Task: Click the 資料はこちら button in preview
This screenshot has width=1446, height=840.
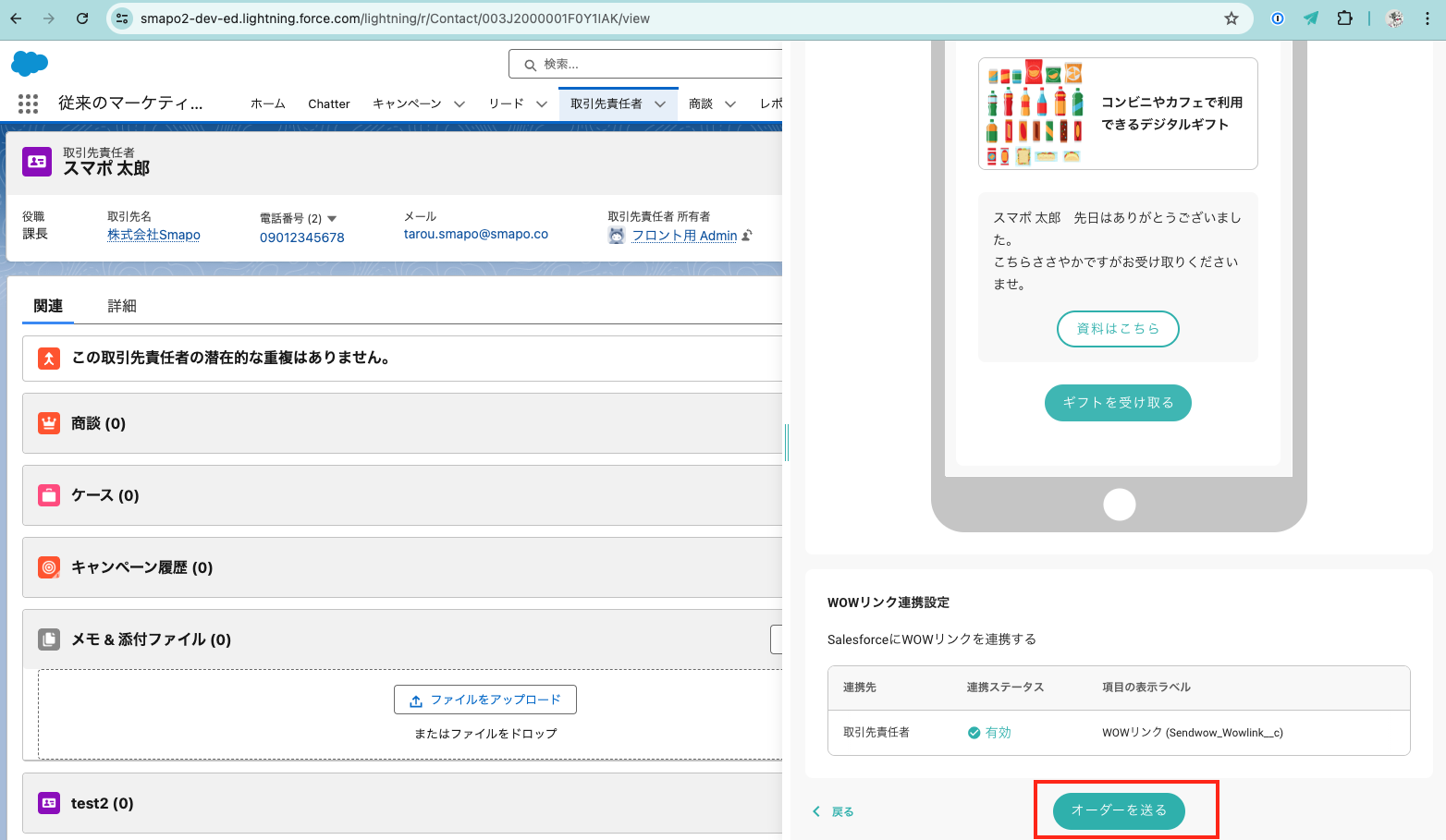Action: [x=1118, y=329]
